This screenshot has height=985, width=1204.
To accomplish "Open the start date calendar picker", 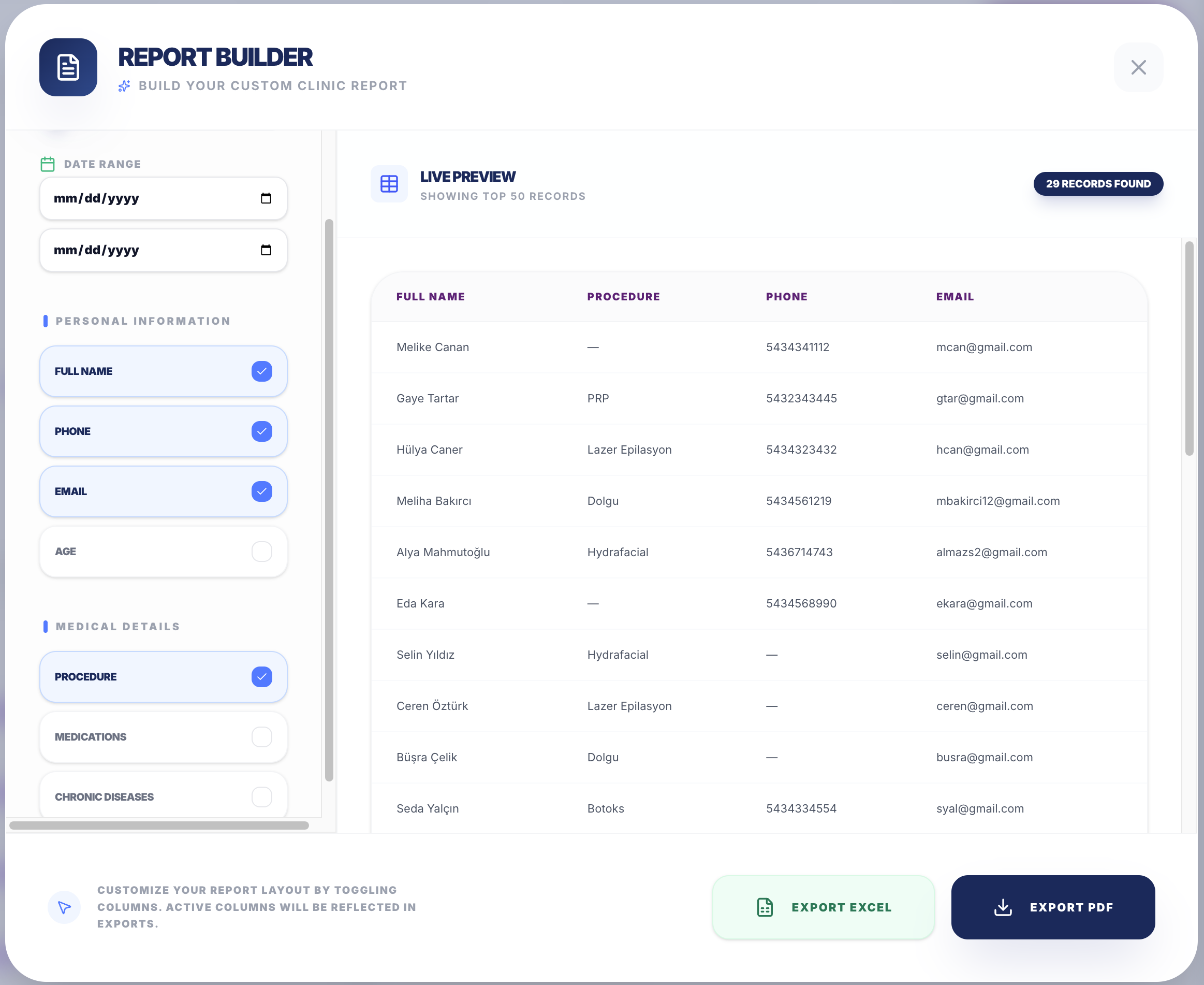I will [x=266, y=198].
